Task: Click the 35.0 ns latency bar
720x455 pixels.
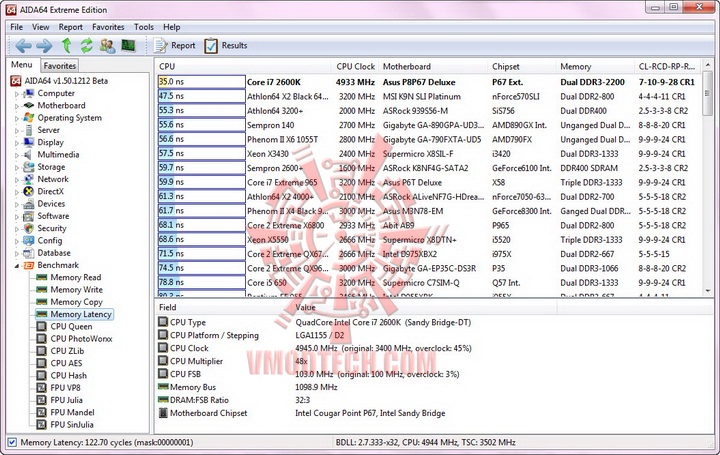Action: coord(202,82)
